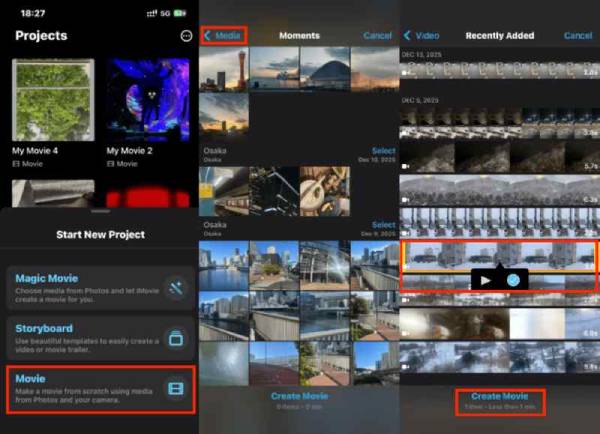The image size is (600, 434).
Task: Cancel the Moments picker
Action: (x=377, y=36)
